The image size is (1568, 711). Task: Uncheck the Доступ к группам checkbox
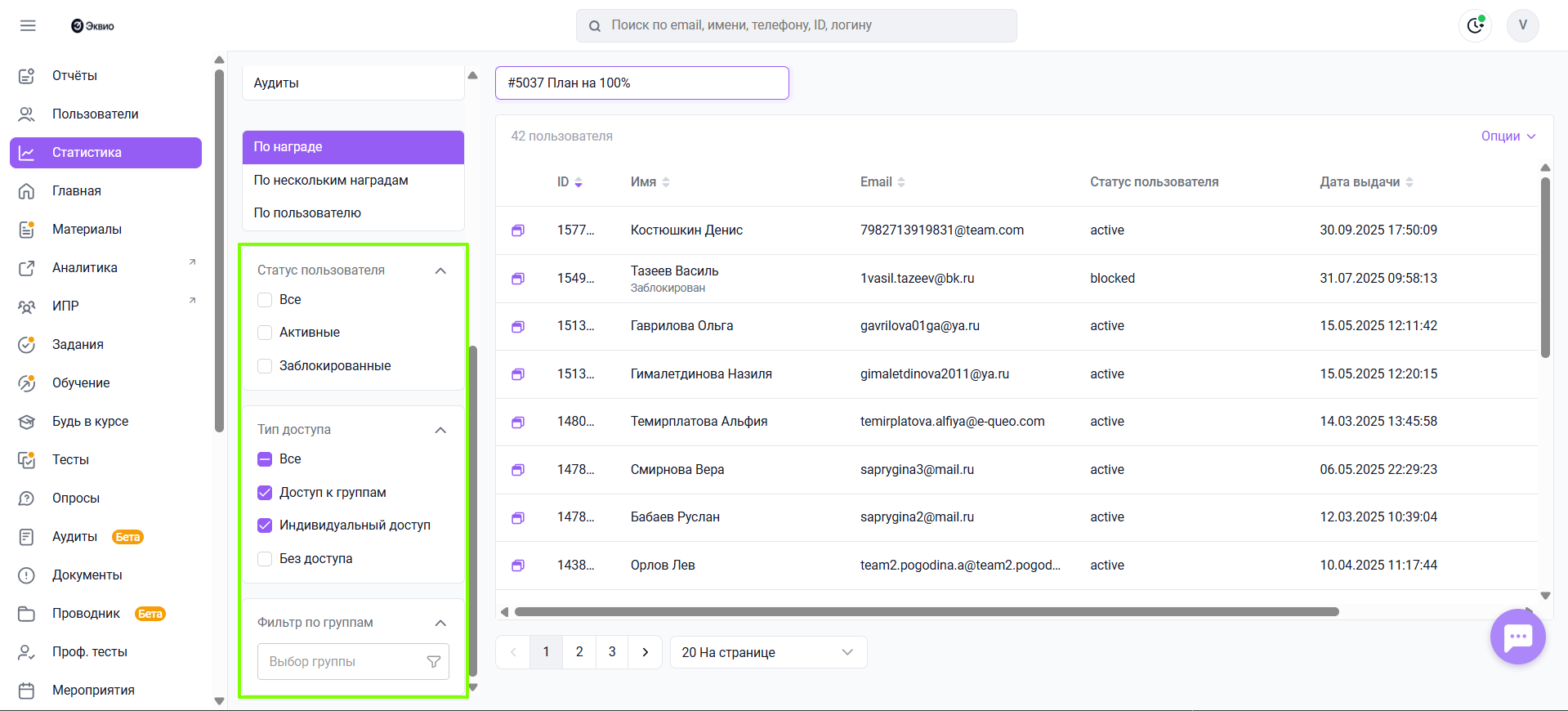pyautogui.click(x=265, y=493)
